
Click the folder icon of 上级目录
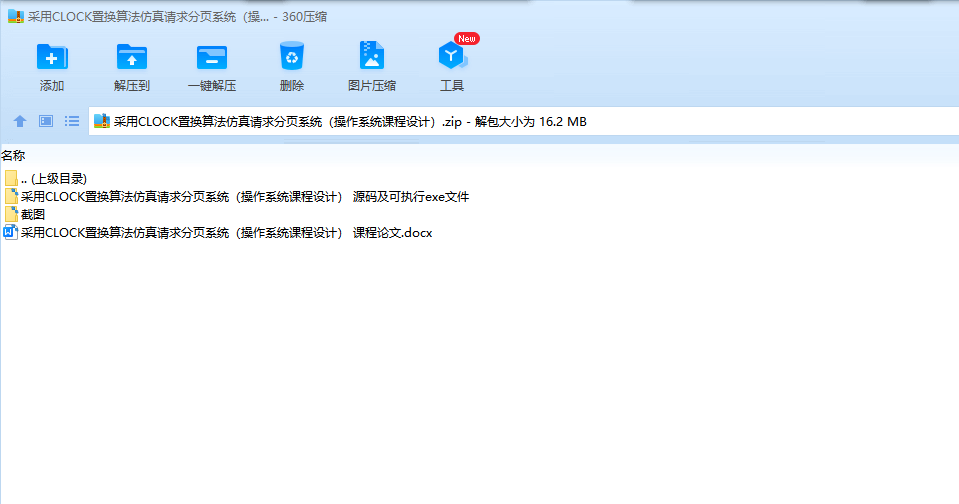click(x=11, y=179)
